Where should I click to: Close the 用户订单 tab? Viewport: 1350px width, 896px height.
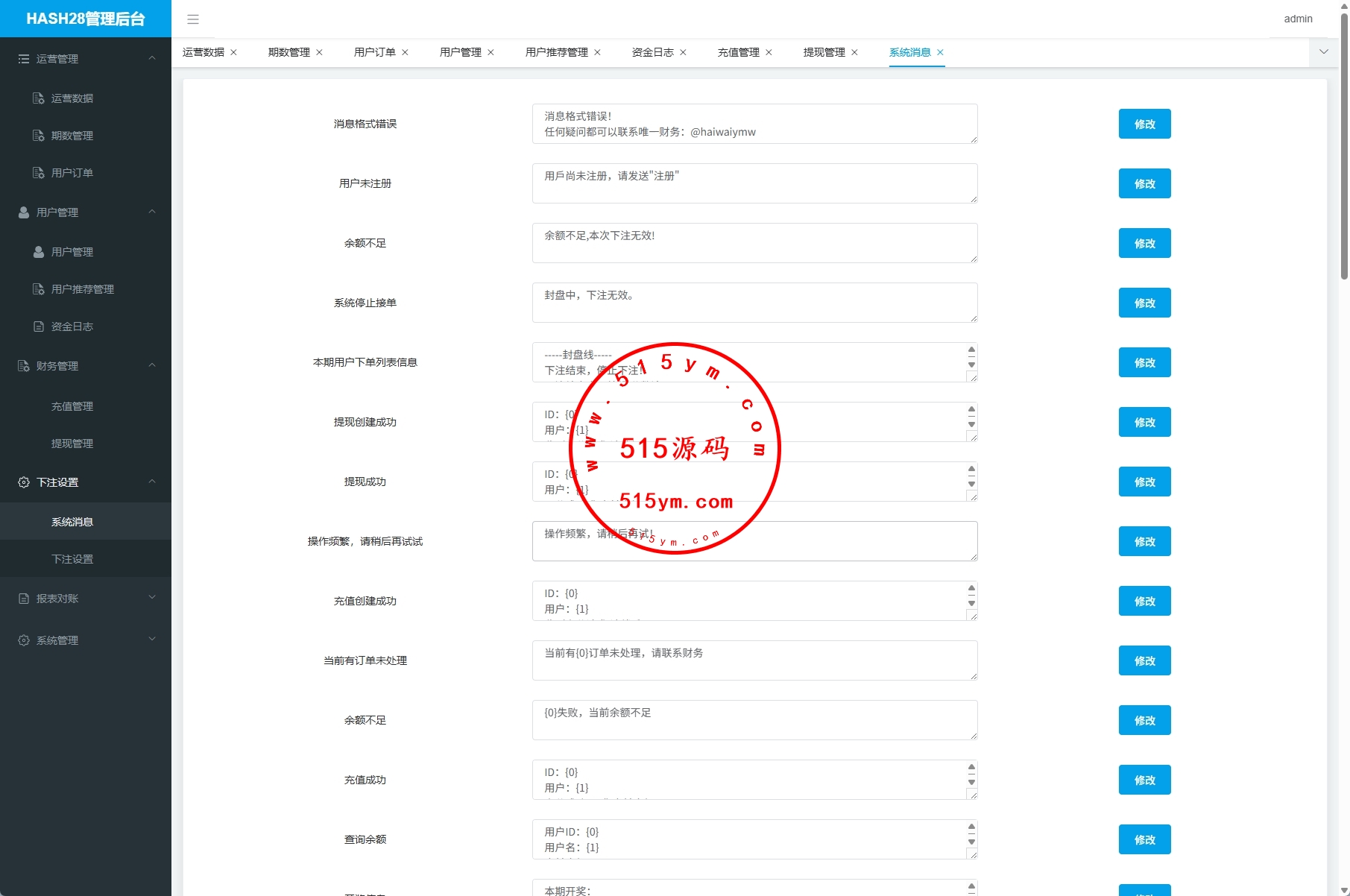point(405,52)
